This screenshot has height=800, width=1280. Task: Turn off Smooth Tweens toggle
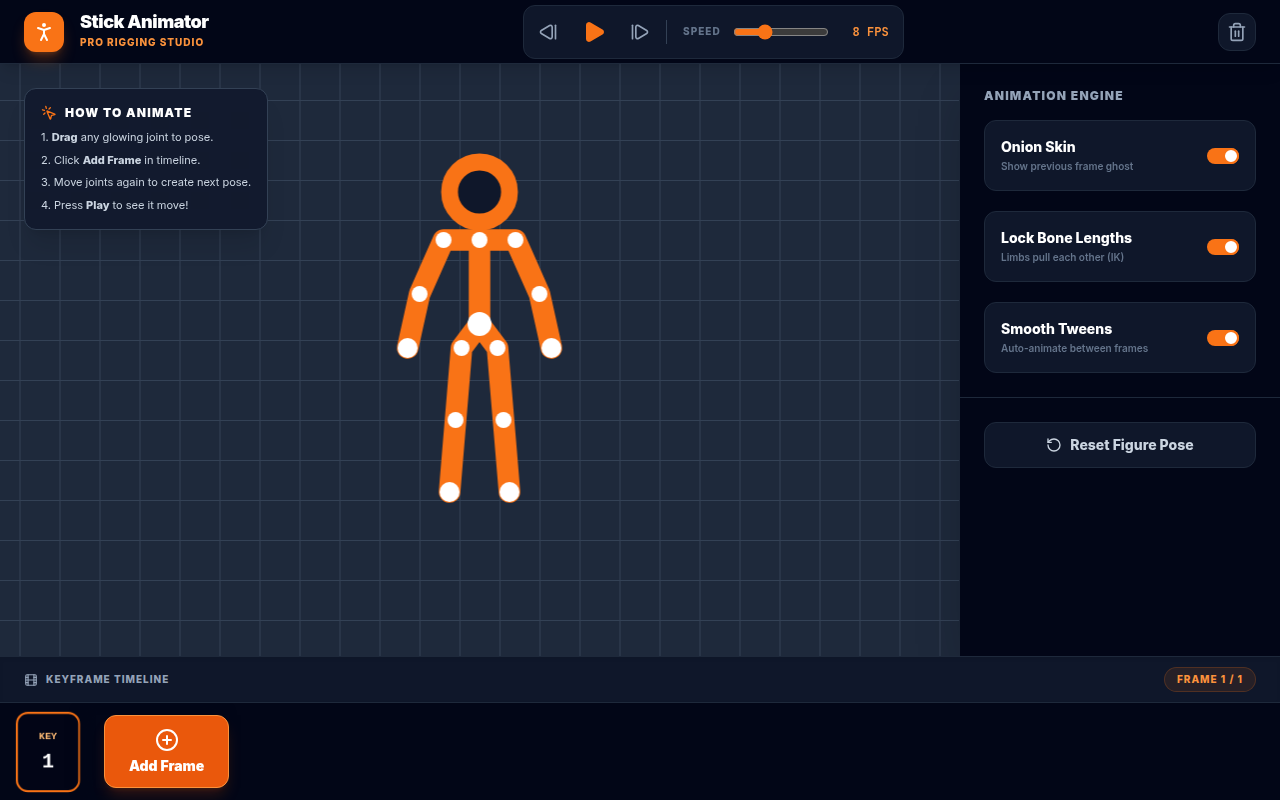(x=1223, y=338)
